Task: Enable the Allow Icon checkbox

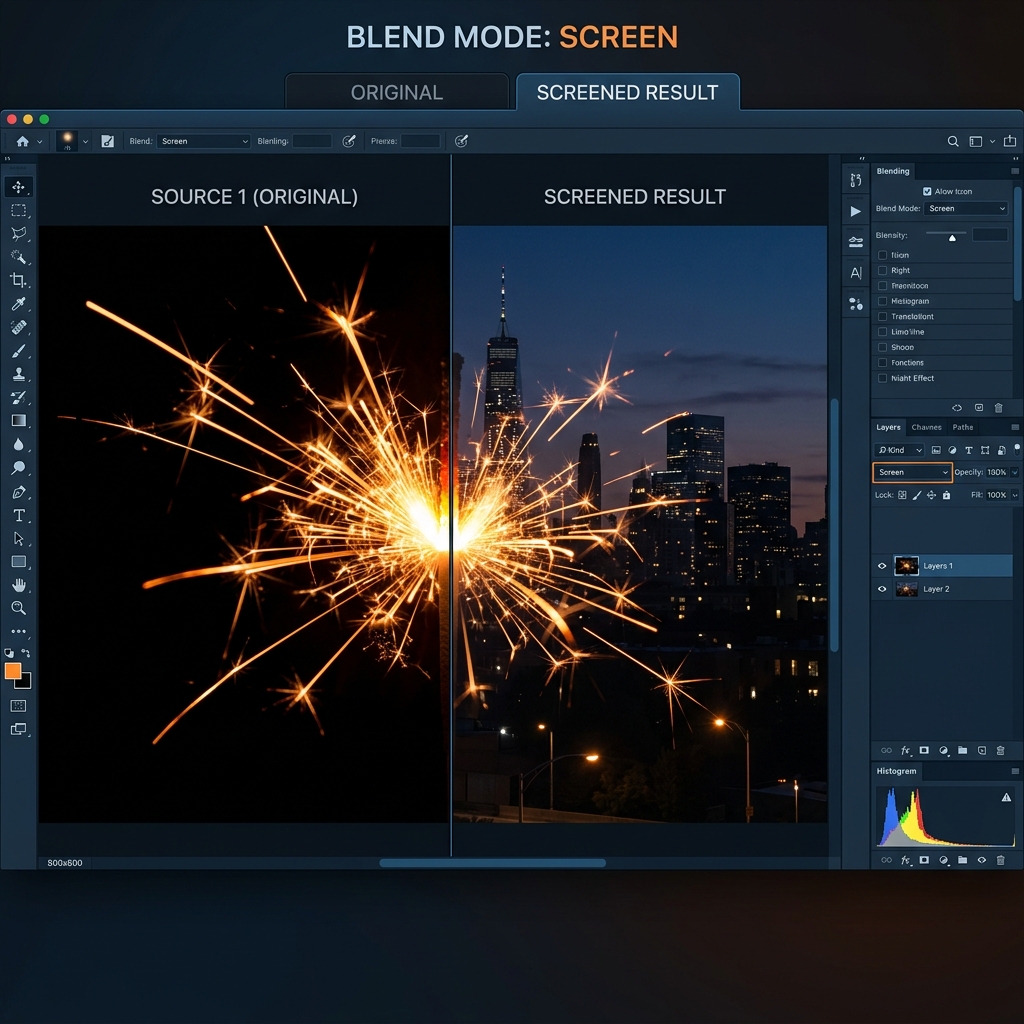Action: pyautogui.click(x=926, y=191)
